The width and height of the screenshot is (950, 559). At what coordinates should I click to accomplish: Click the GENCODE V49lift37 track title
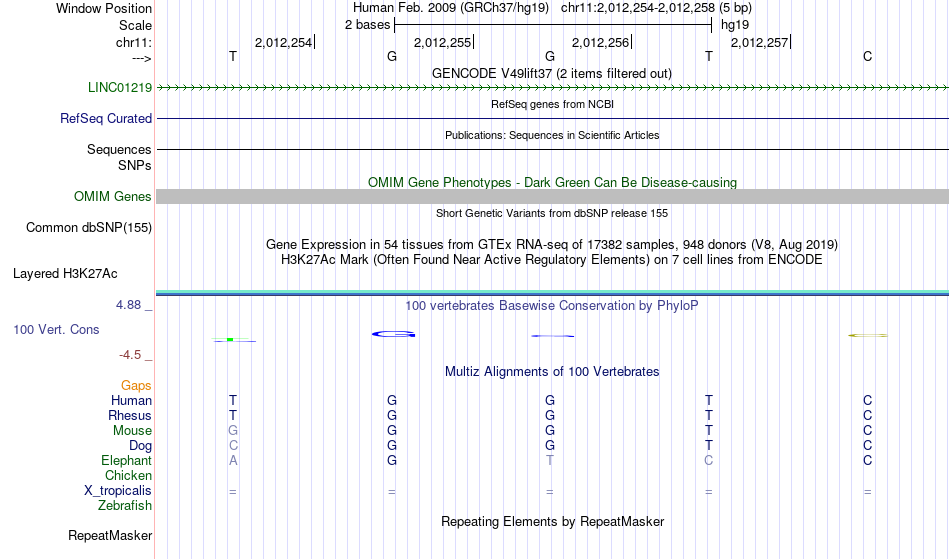point(552,73)
